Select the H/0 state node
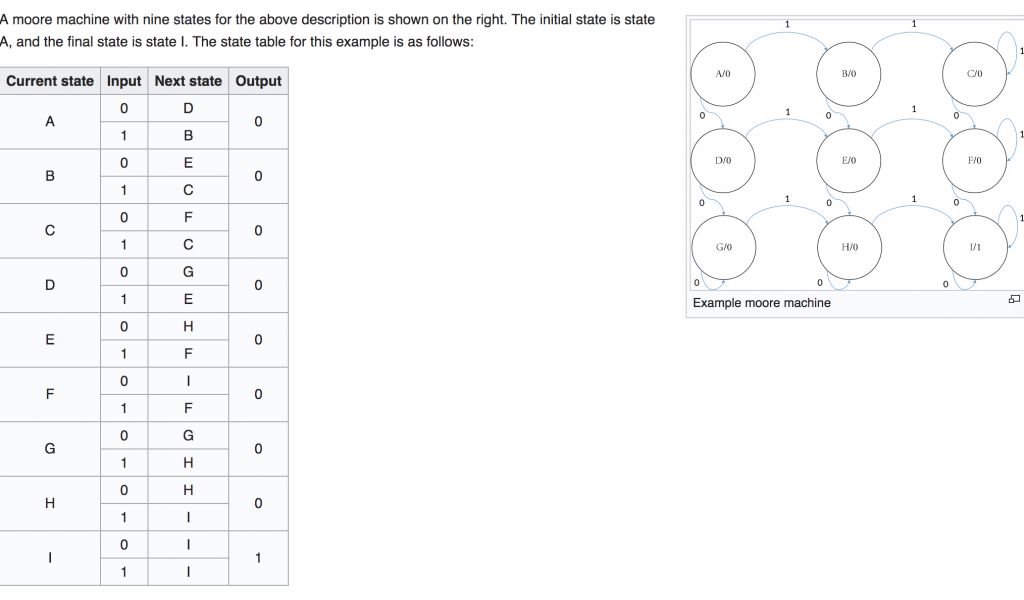 [x=849, y=246]
